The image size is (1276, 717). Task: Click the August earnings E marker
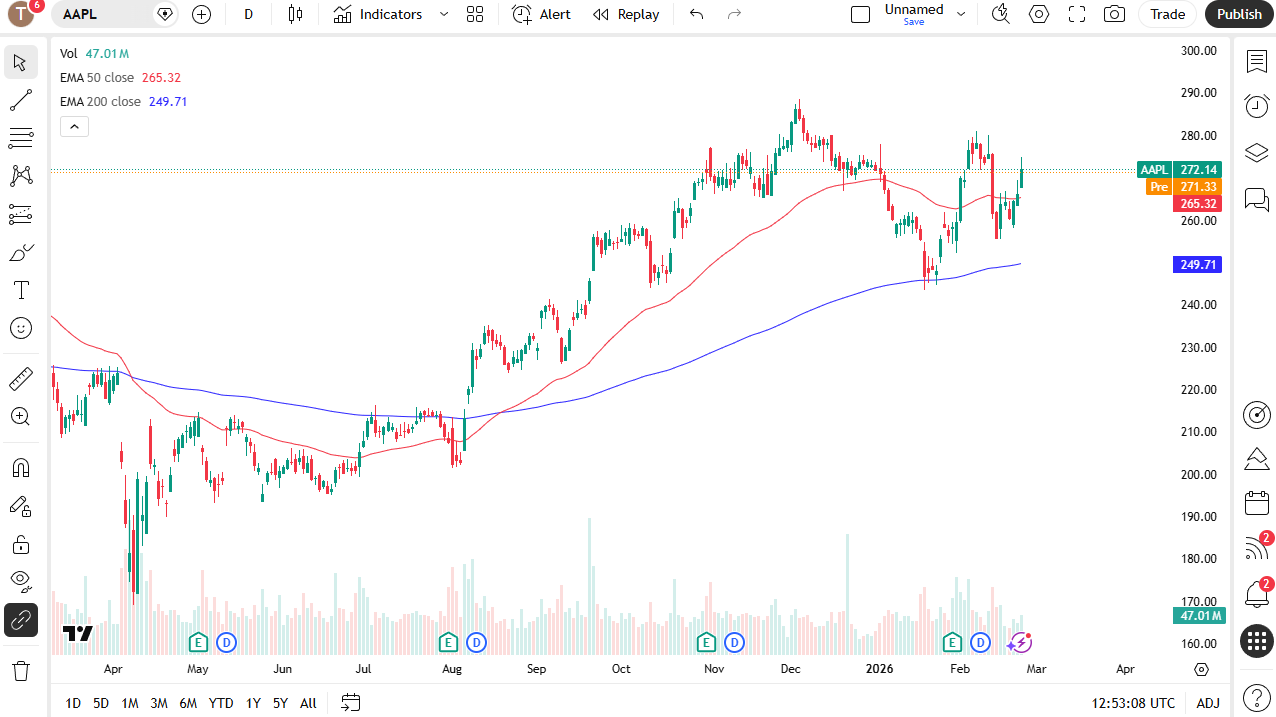click(x=448, y=642)
